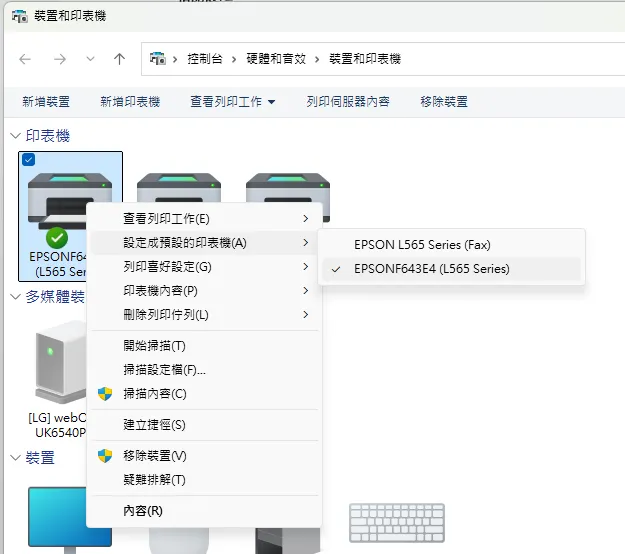Select the second printer icon in 印表機
The height and width of the screenshot is (554, 625).
coord(179,188)
